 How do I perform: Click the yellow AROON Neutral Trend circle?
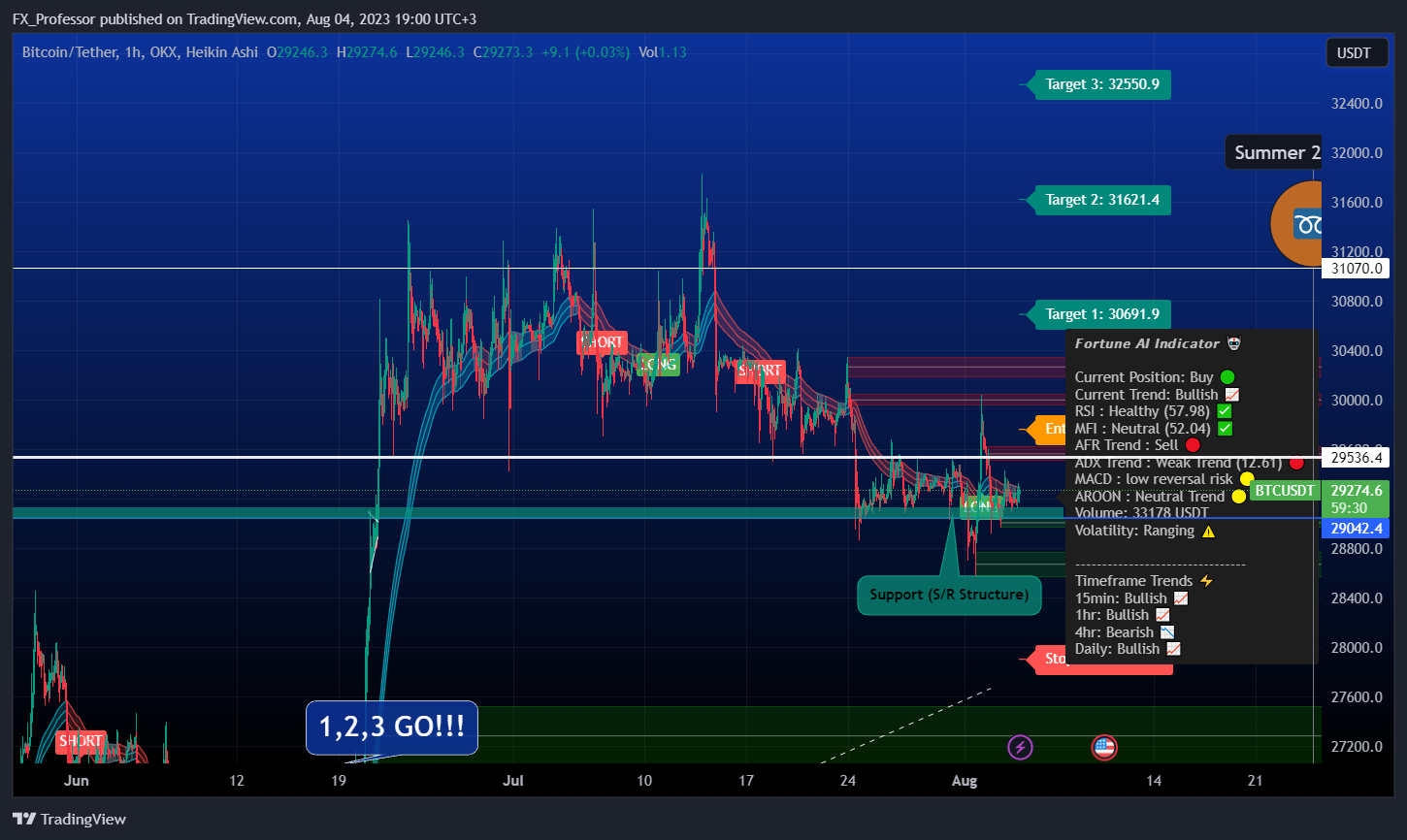coord(1238,497)
